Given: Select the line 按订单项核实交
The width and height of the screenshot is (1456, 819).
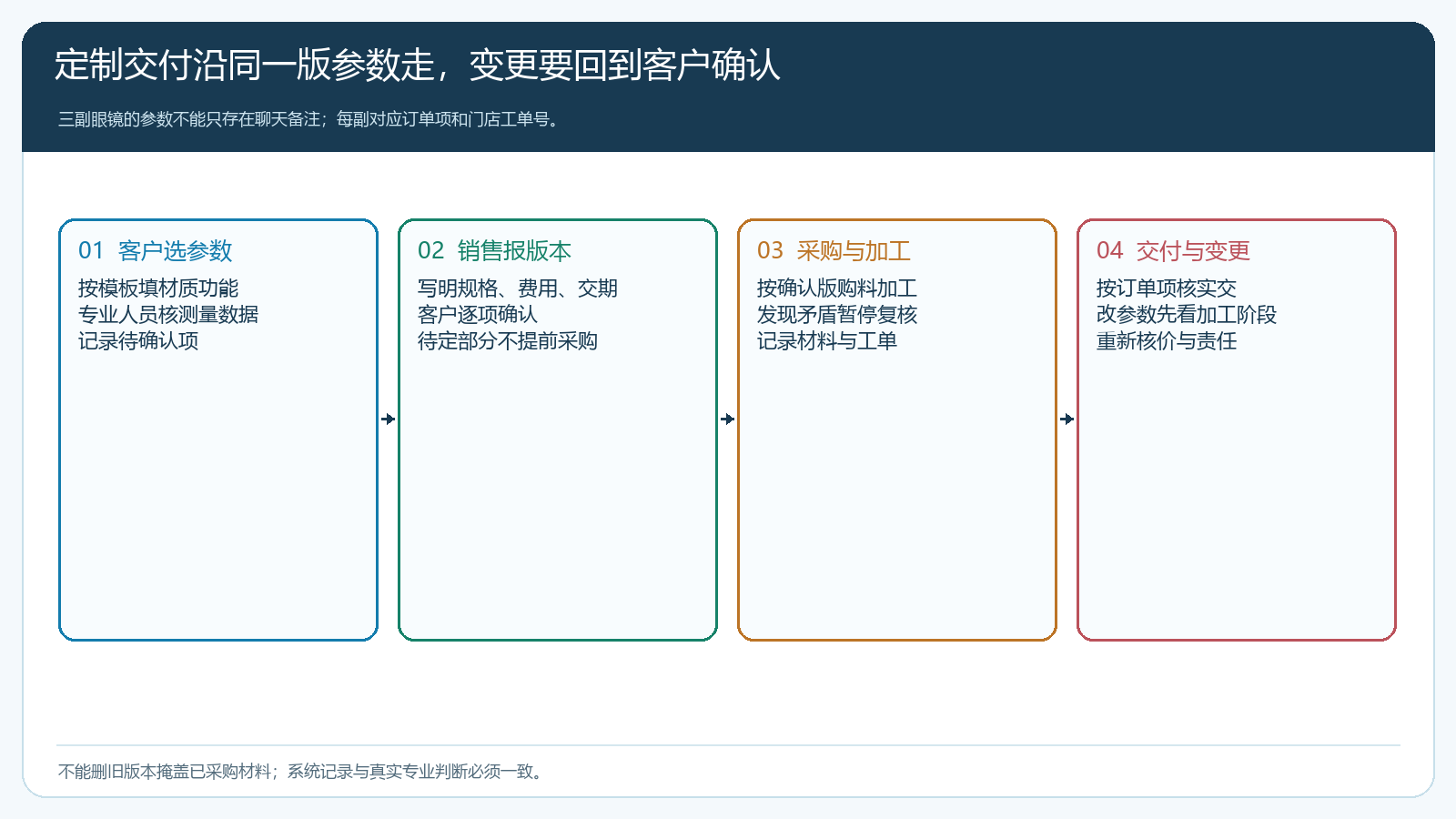Looking at the screenshot, I should coord(1167,288).
